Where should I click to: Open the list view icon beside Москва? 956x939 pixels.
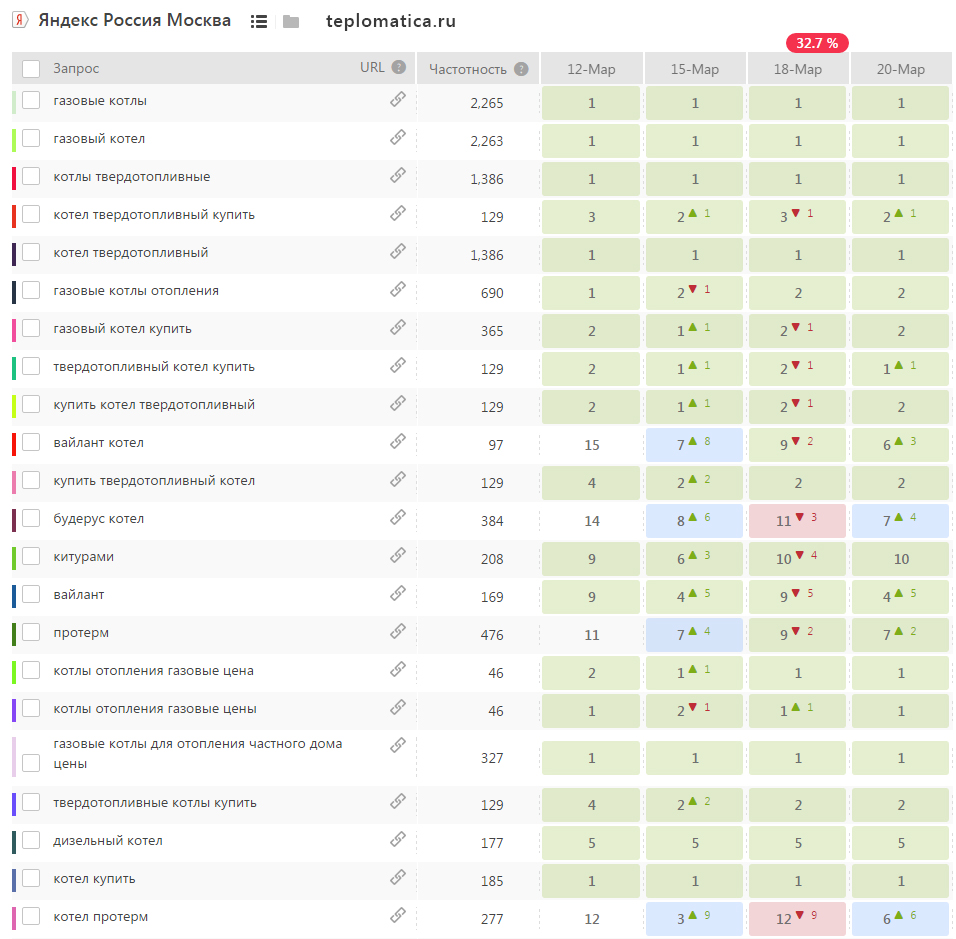pyautogui.click(x=259, y=22)
